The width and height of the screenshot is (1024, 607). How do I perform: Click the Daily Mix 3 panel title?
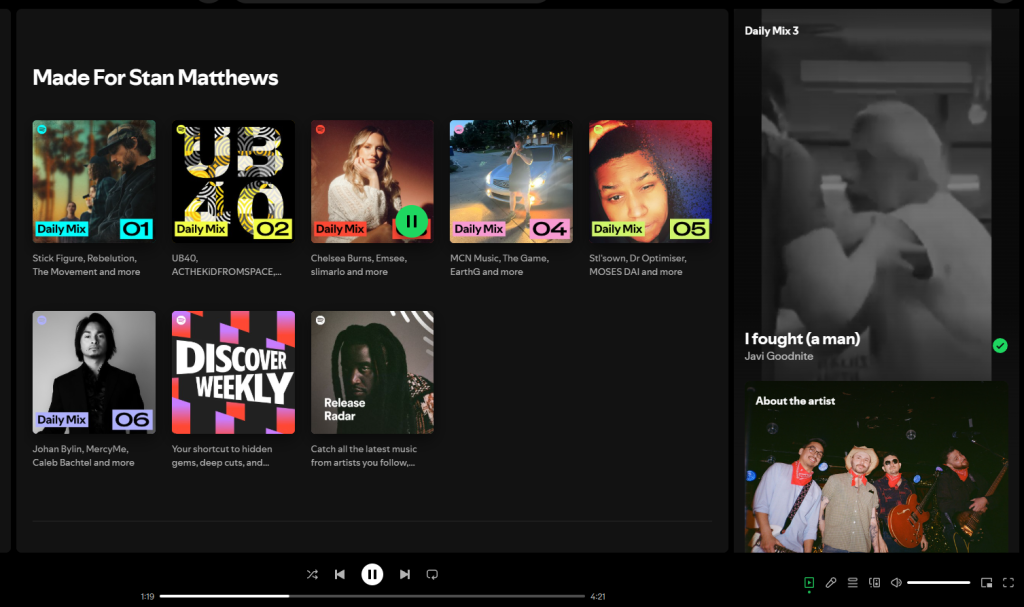pyautogui.click(x=771, y=31)
